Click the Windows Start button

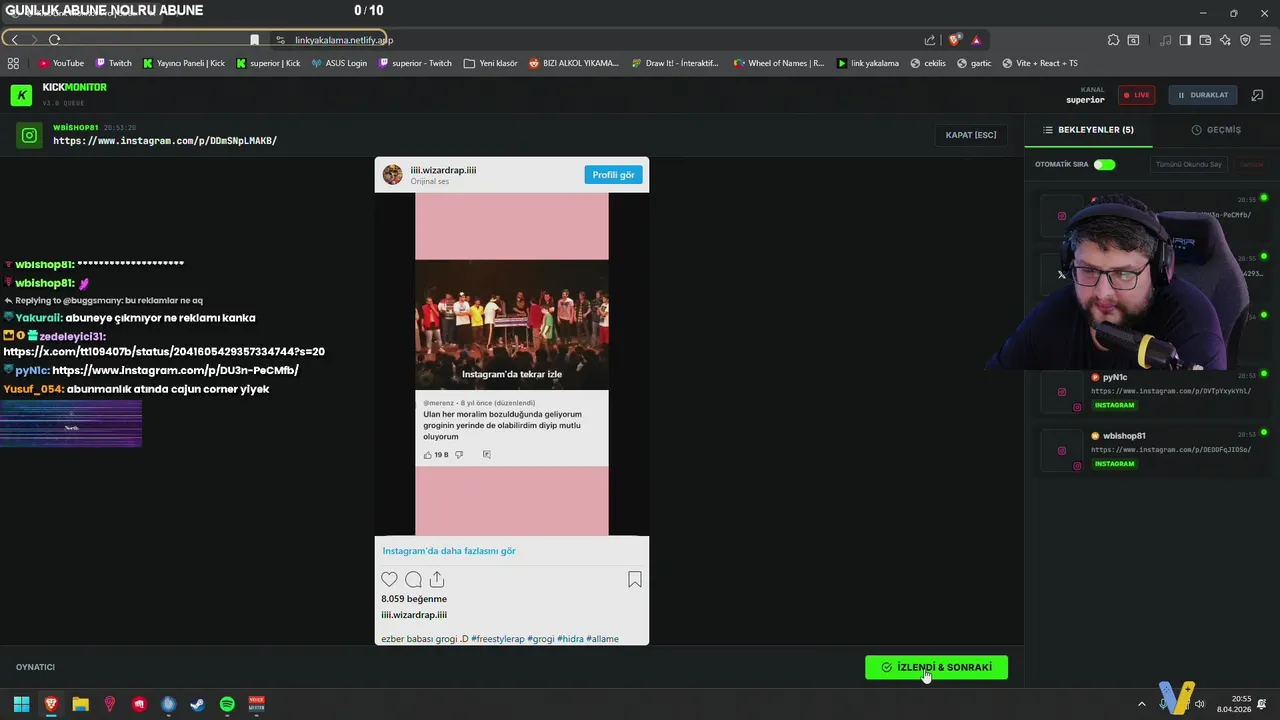point(21,704)
